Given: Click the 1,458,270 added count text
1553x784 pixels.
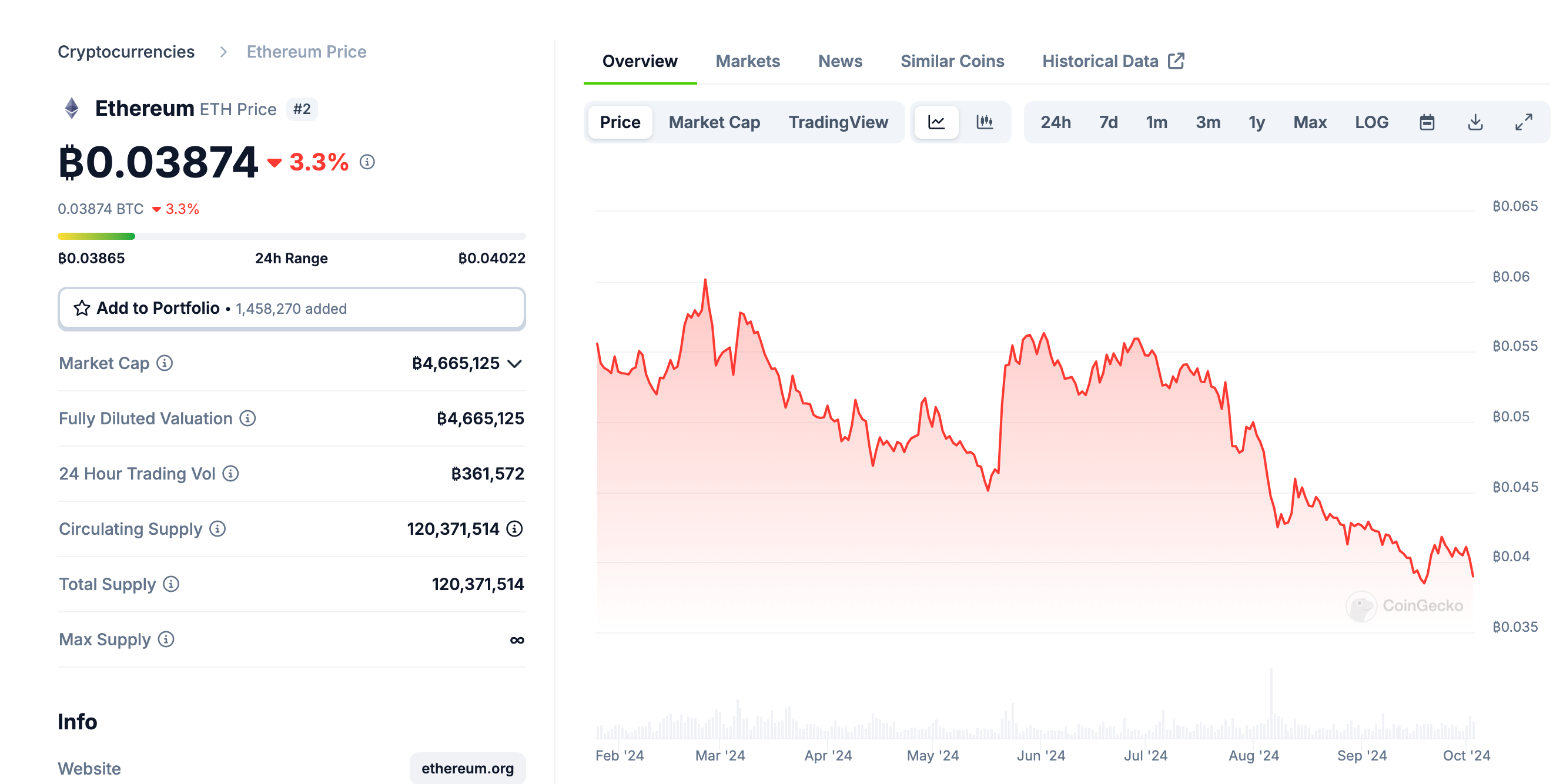Looking at the screenshot, I should (291, 309).
